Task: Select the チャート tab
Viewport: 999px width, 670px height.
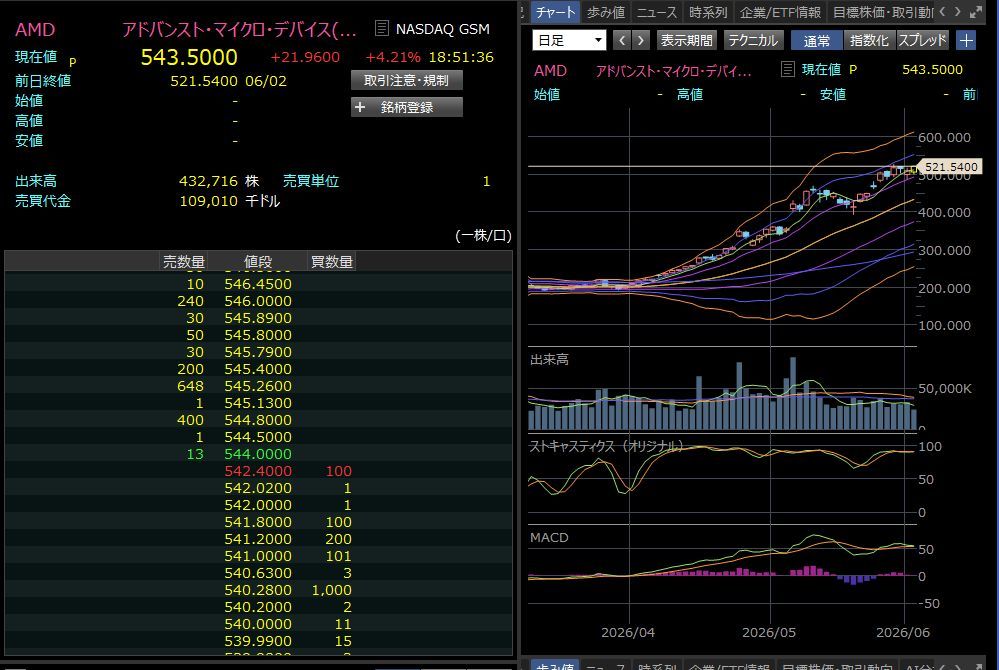Action: pyautogui.click(x=555, y=11)
